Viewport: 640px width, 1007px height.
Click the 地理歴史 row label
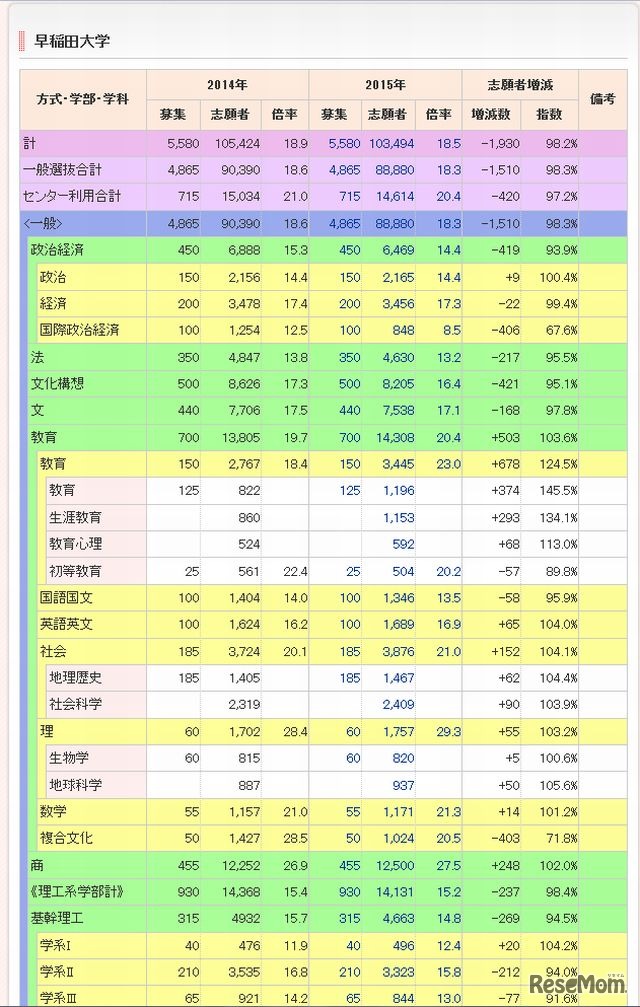pos(75,678)
